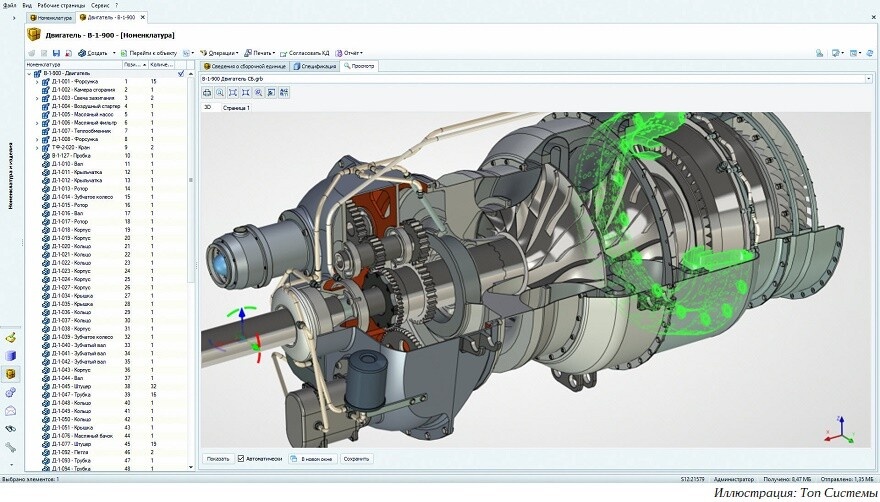Open Сведения о сборочной единице tab
This screenshot has width=880, height=502.
point(245,66)
